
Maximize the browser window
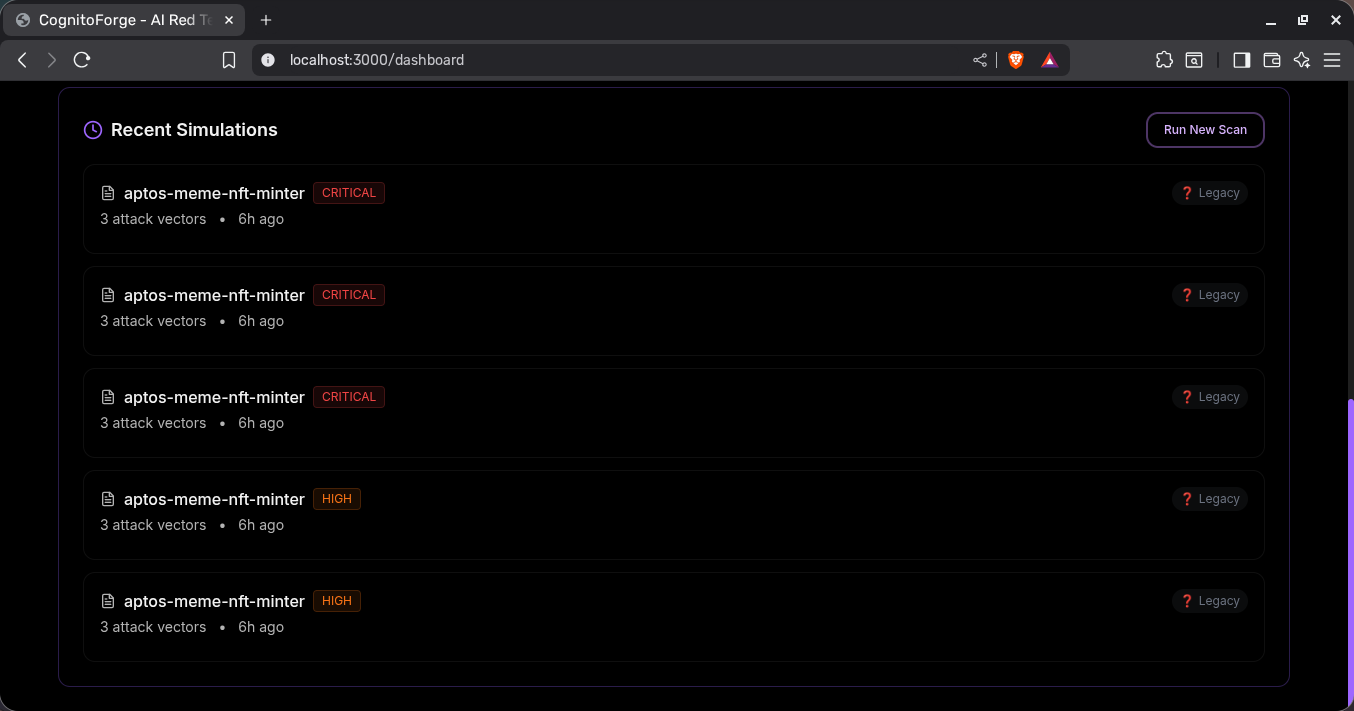point(1303,20)
